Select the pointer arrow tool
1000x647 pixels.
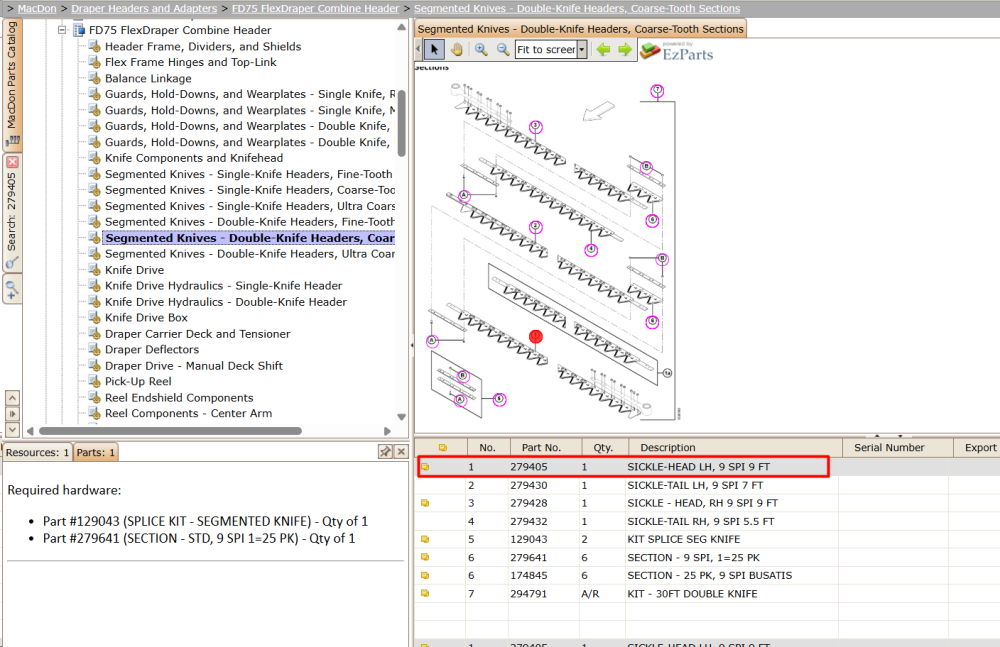tap(434, 49)
